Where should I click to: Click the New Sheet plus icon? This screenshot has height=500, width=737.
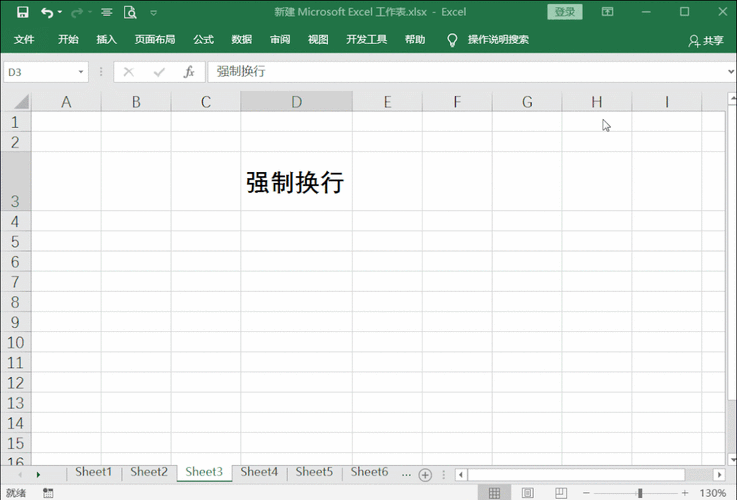(x=425, y=475)
